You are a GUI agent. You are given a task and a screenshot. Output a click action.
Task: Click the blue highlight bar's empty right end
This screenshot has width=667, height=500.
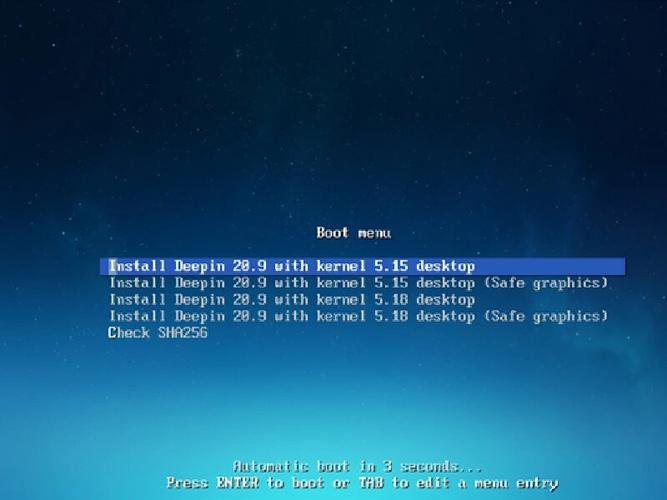550,266
